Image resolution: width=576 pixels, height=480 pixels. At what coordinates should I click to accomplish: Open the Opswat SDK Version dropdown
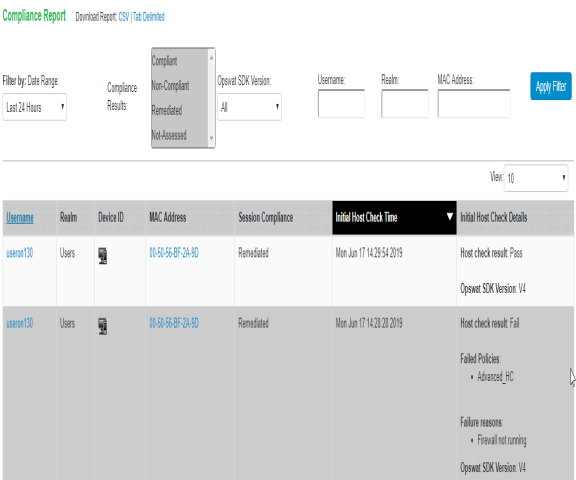point(249,107)
